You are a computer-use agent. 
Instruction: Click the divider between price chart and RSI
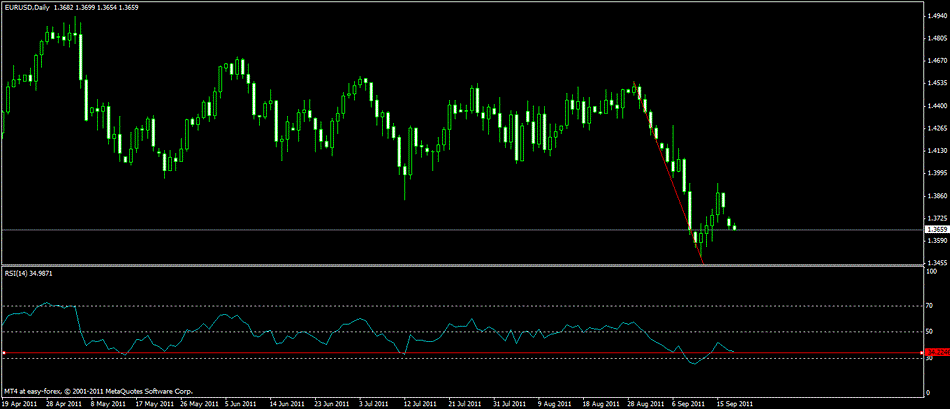click(x=460, y=266)
